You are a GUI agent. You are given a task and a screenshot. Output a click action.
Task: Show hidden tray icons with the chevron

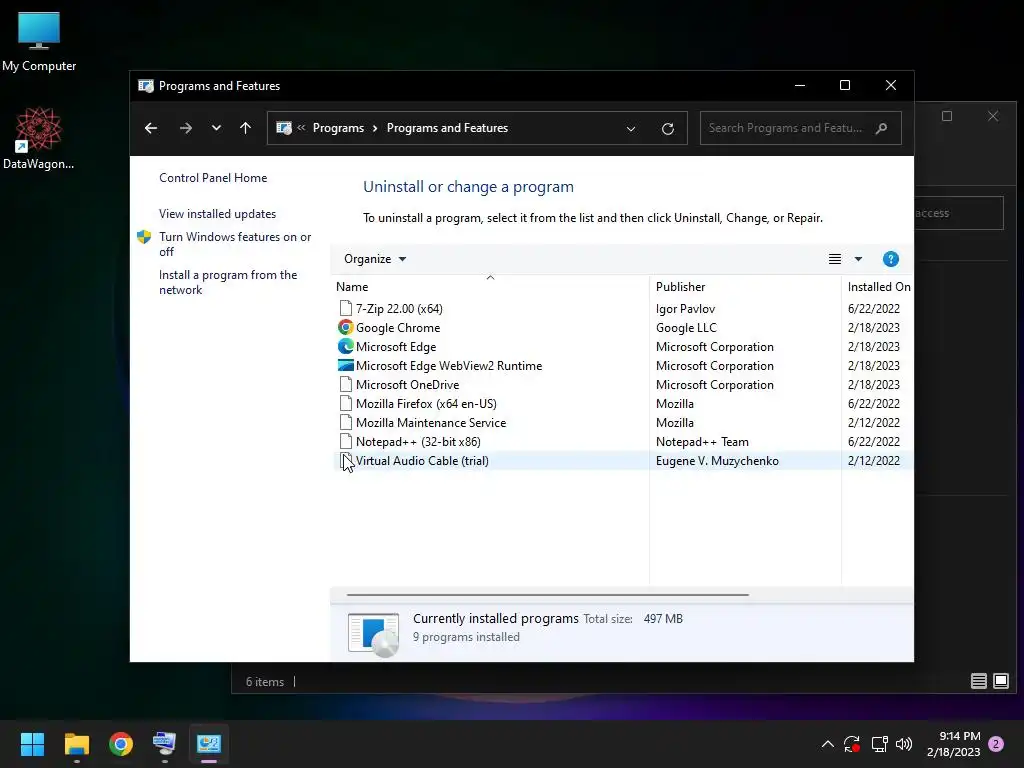pyautogui.click(x=827, y=744)
